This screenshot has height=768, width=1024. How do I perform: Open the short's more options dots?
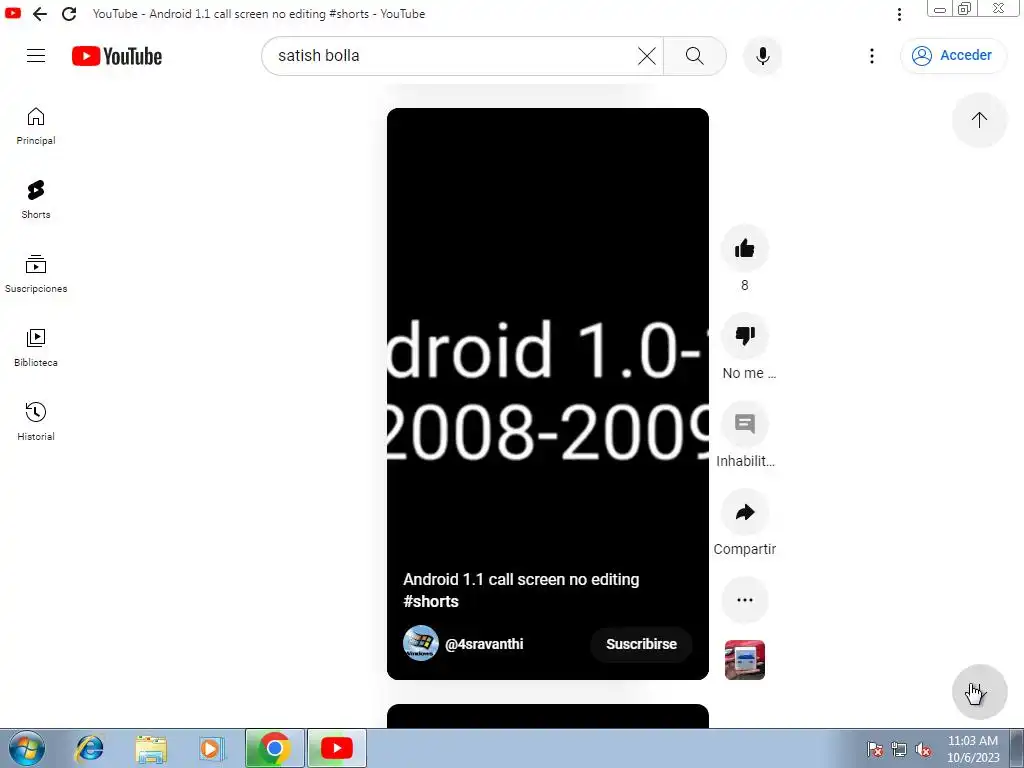tap(744, 600)
